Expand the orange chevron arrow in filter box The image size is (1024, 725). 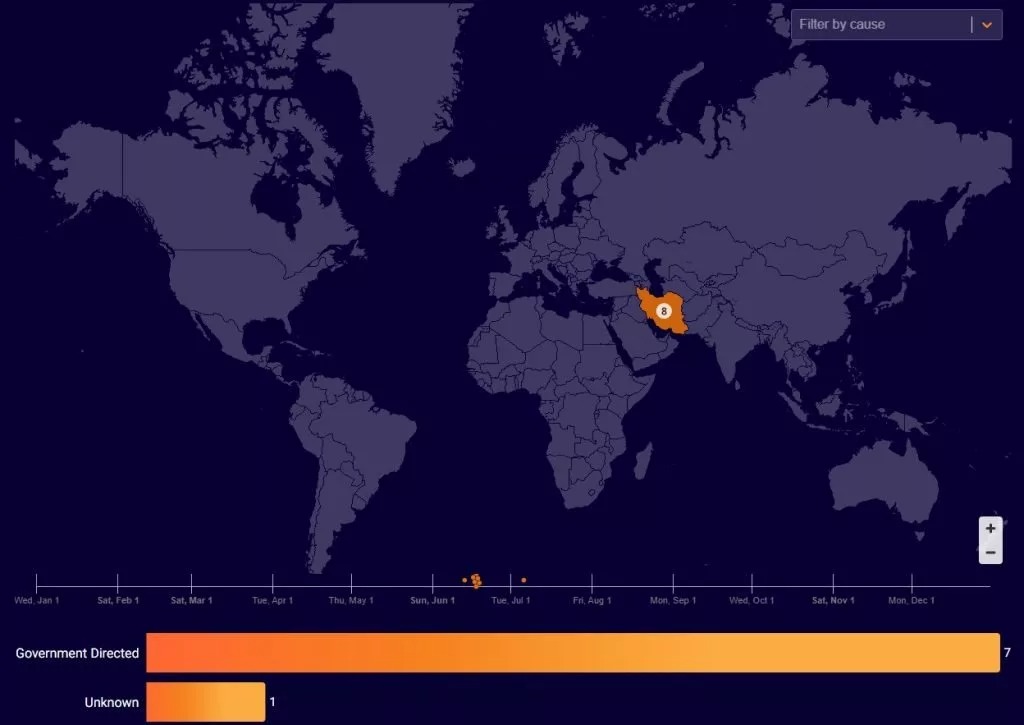[x=987, y=25]
